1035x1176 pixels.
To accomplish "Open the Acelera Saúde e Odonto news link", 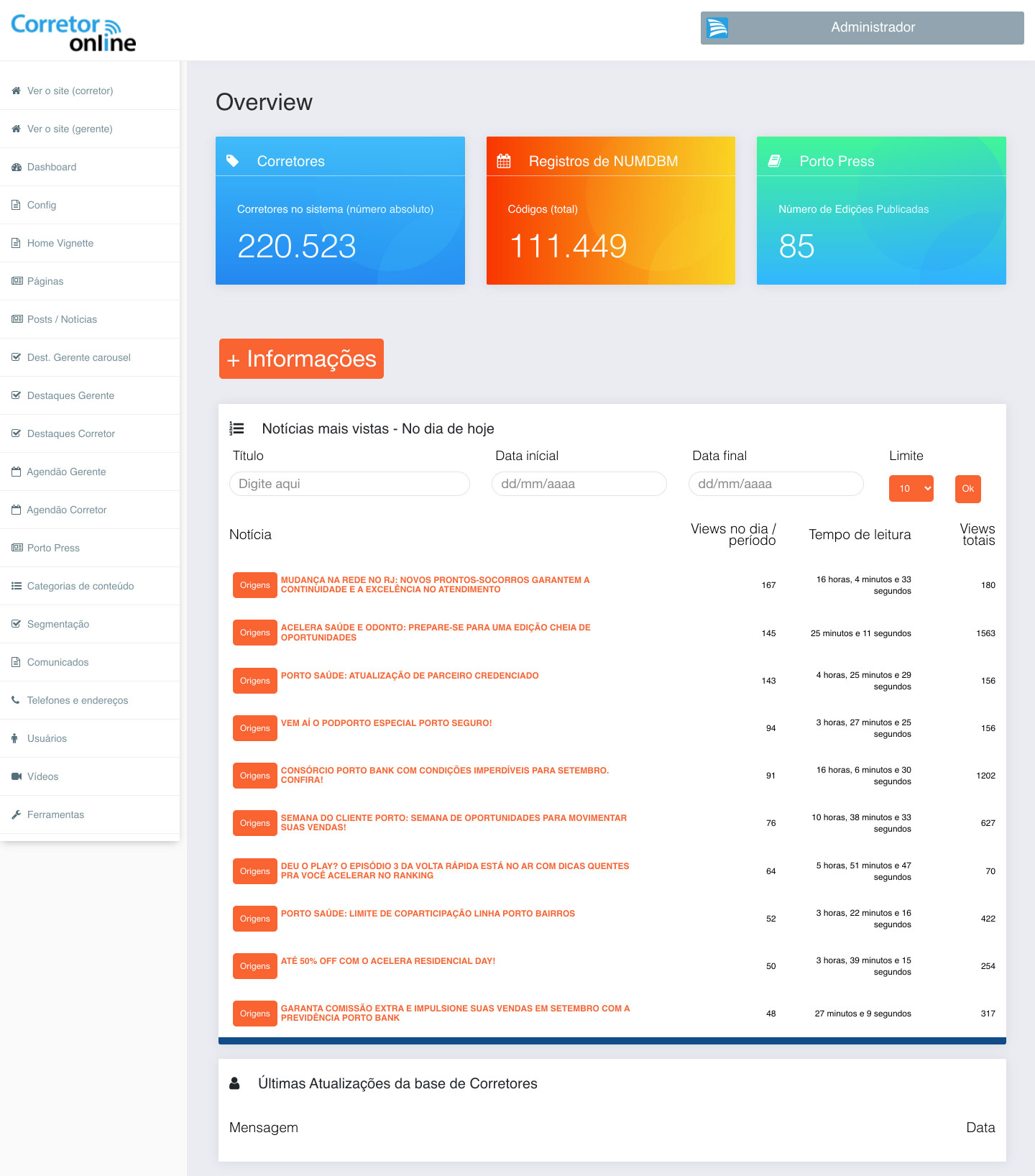I will tap(436, 633).
